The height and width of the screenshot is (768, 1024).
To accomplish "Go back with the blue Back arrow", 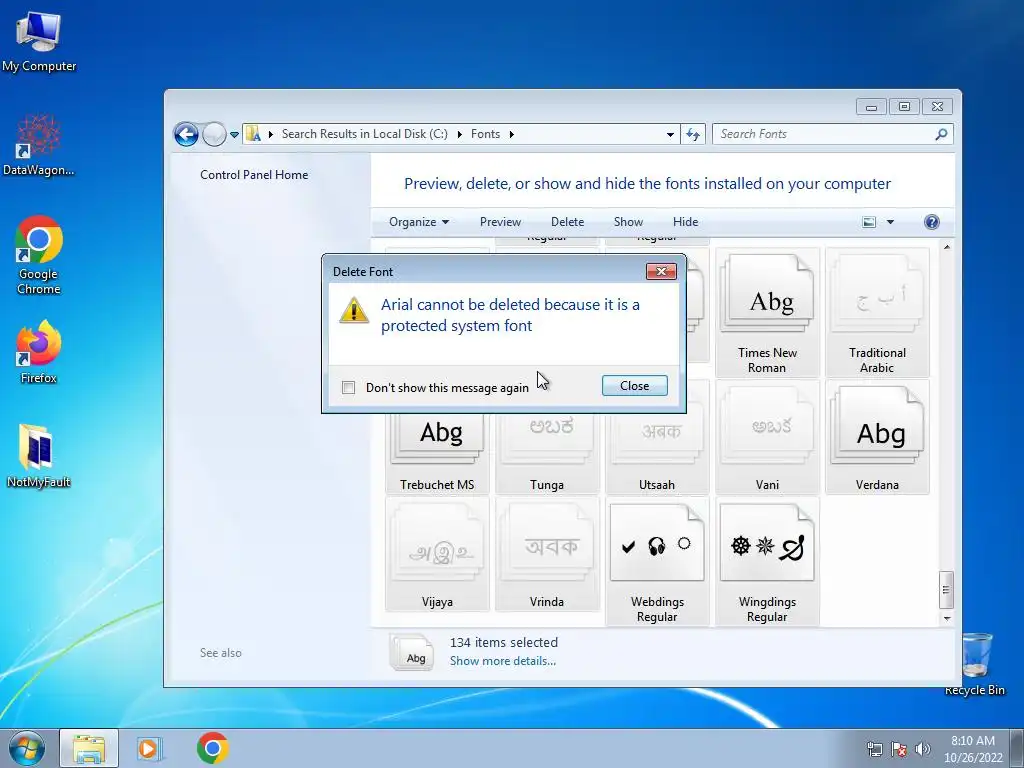I will pyautogui.click(x=186, y=135).
